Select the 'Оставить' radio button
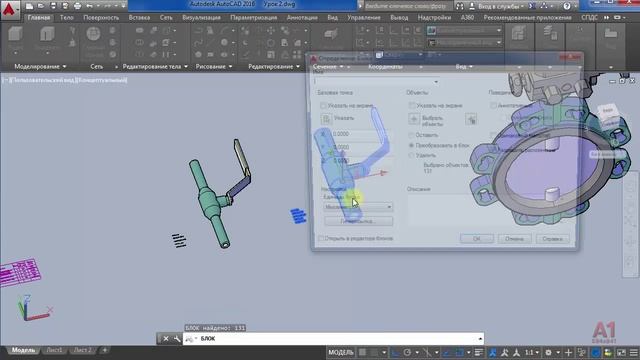Viewport: 640px width, 360px height. tap(411, 135)
